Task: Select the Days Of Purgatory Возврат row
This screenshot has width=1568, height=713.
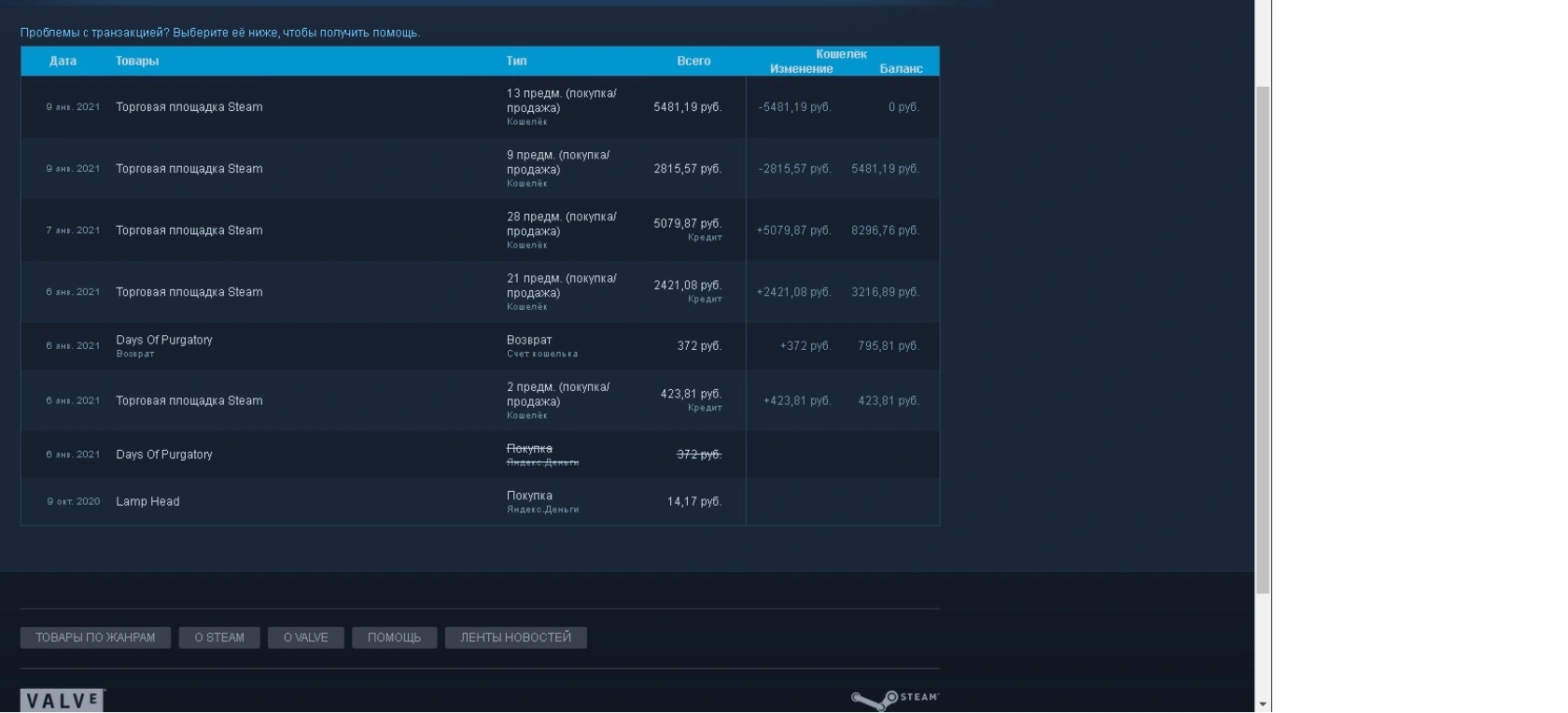Action: pos(480,345)
